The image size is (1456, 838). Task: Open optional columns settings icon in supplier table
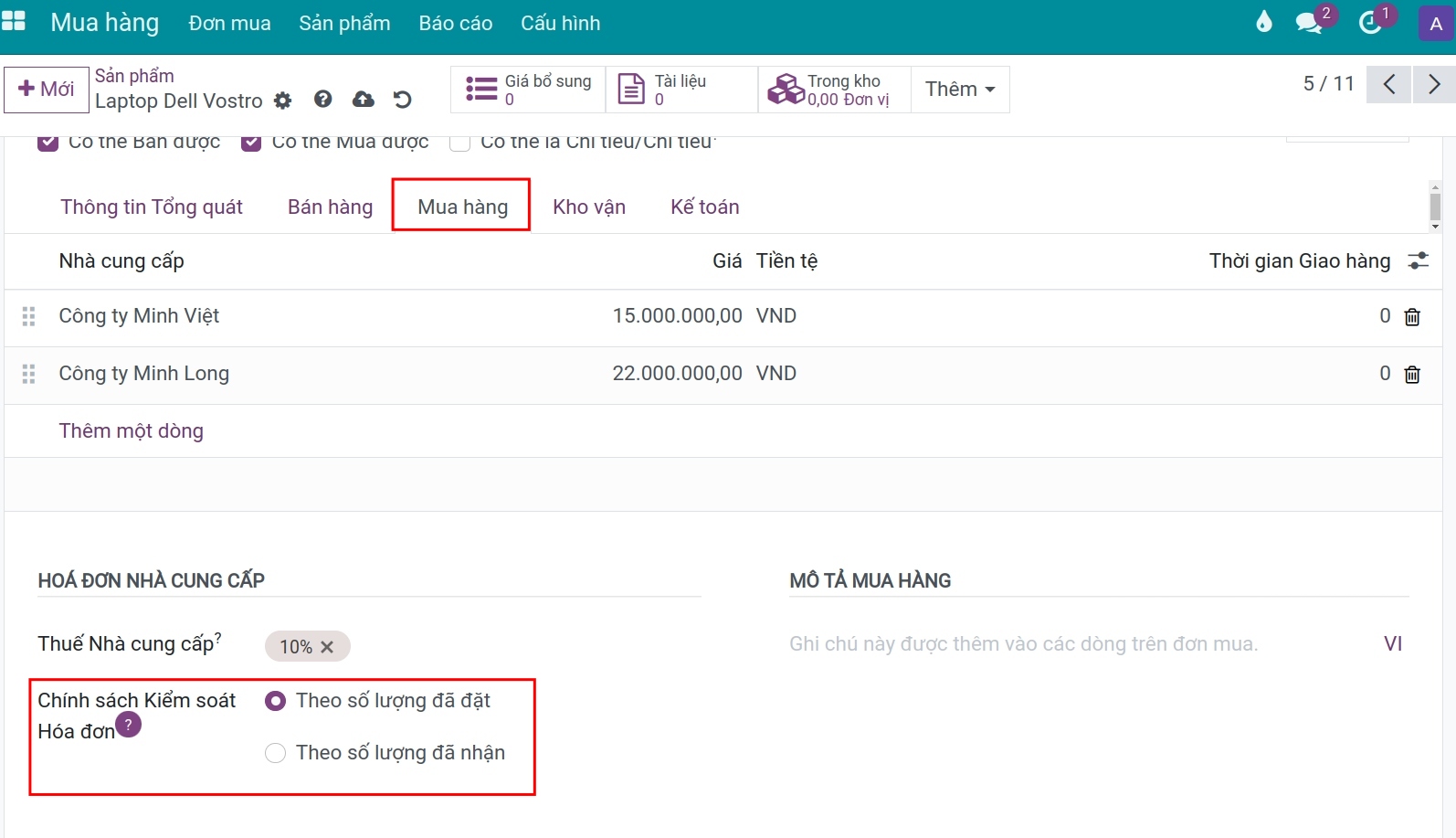coord(1419,261)
